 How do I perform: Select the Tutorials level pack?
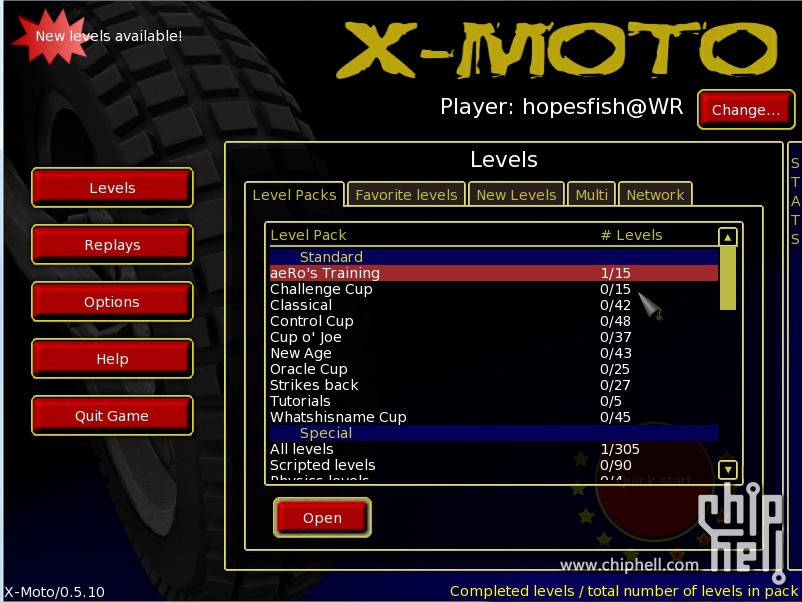[x=494, y=401]
